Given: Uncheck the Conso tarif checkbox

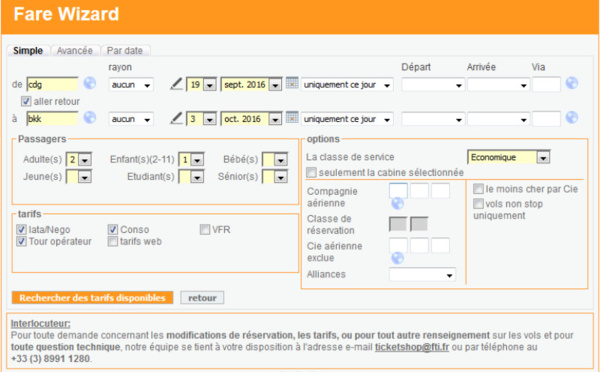Looking at the screenshot, I should (x=112, y=230).
